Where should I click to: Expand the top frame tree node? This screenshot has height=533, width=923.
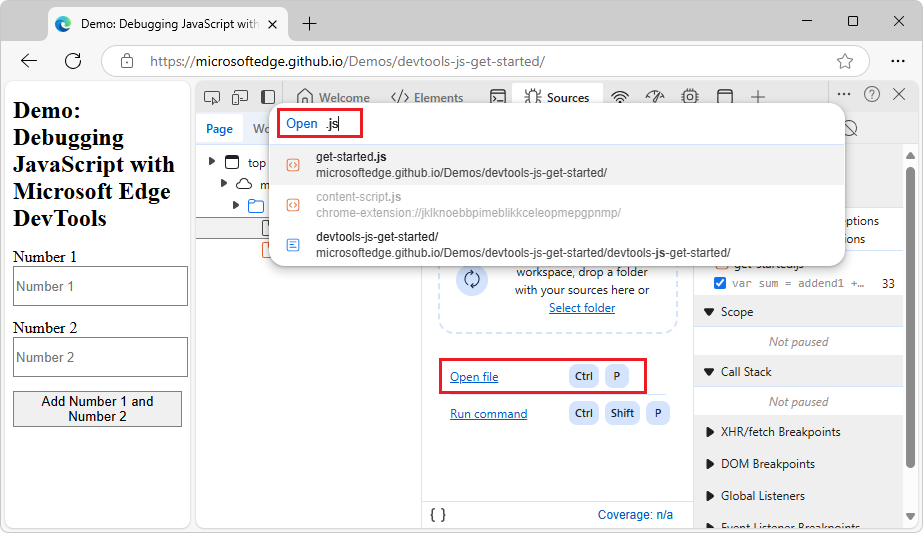click(212, 161)
